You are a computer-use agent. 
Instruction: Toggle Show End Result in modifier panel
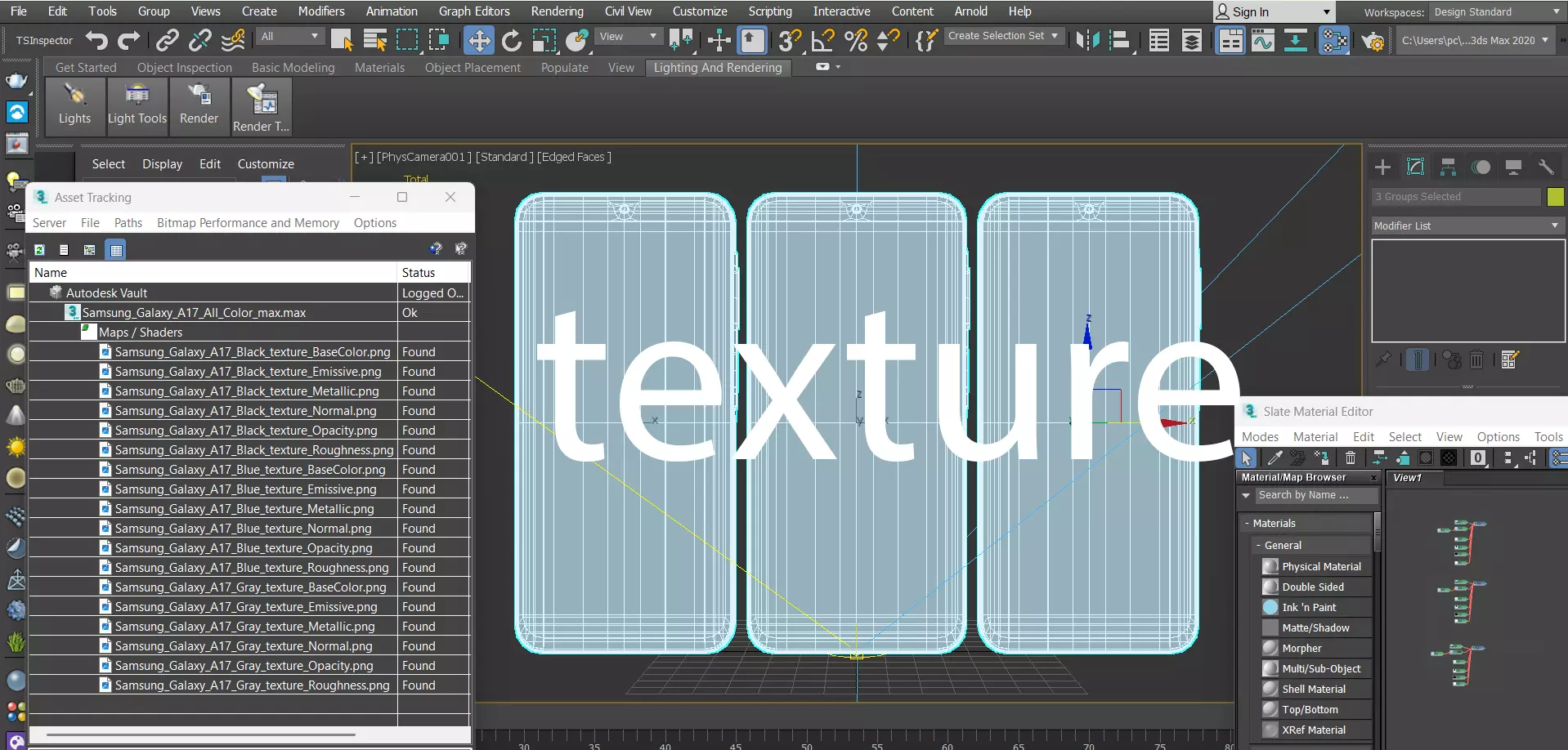pos(1418,359)
